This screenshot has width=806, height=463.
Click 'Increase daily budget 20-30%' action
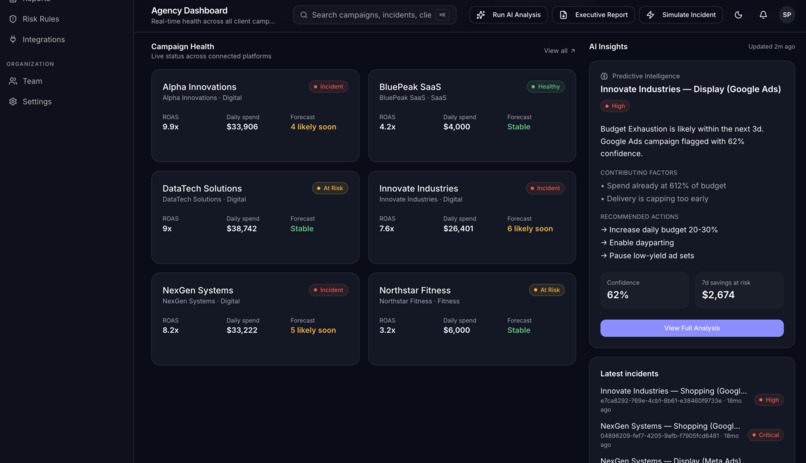(659, 230)
